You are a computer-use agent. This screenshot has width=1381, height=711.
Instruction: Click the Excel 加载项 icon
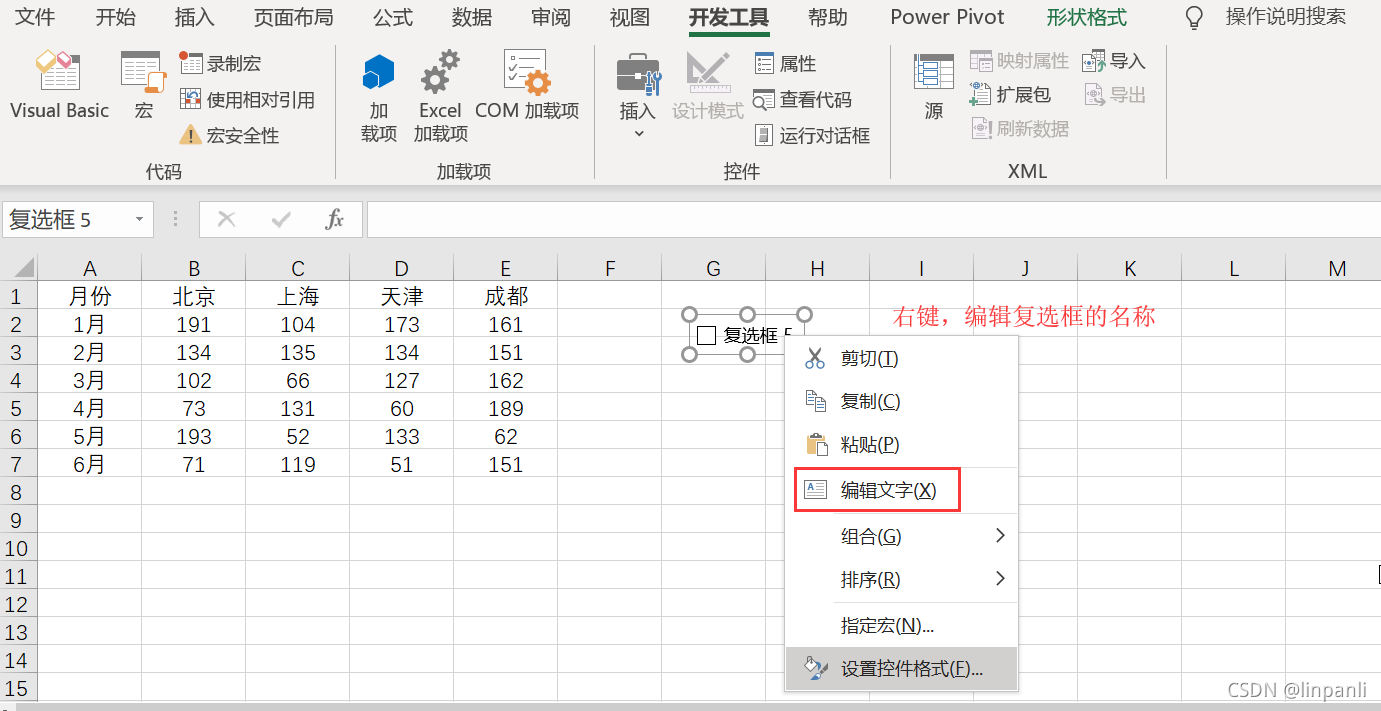click(x=440, y=88)
